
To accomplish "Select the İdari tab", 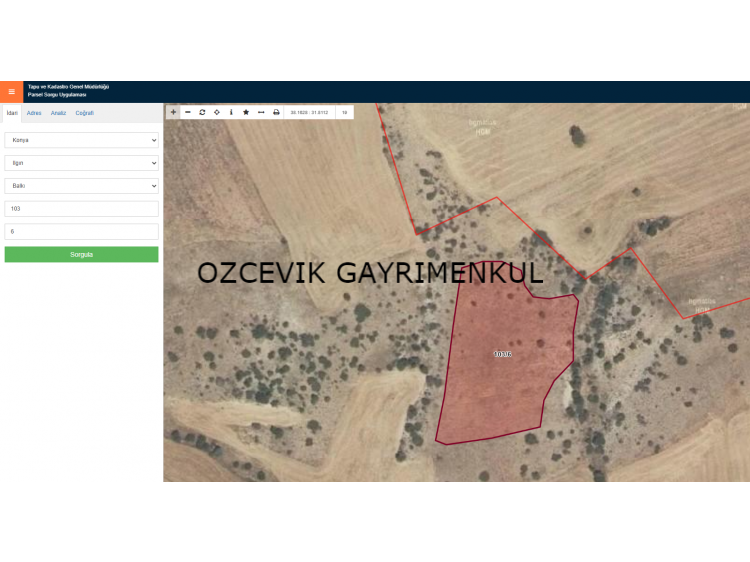I will 12,113.
